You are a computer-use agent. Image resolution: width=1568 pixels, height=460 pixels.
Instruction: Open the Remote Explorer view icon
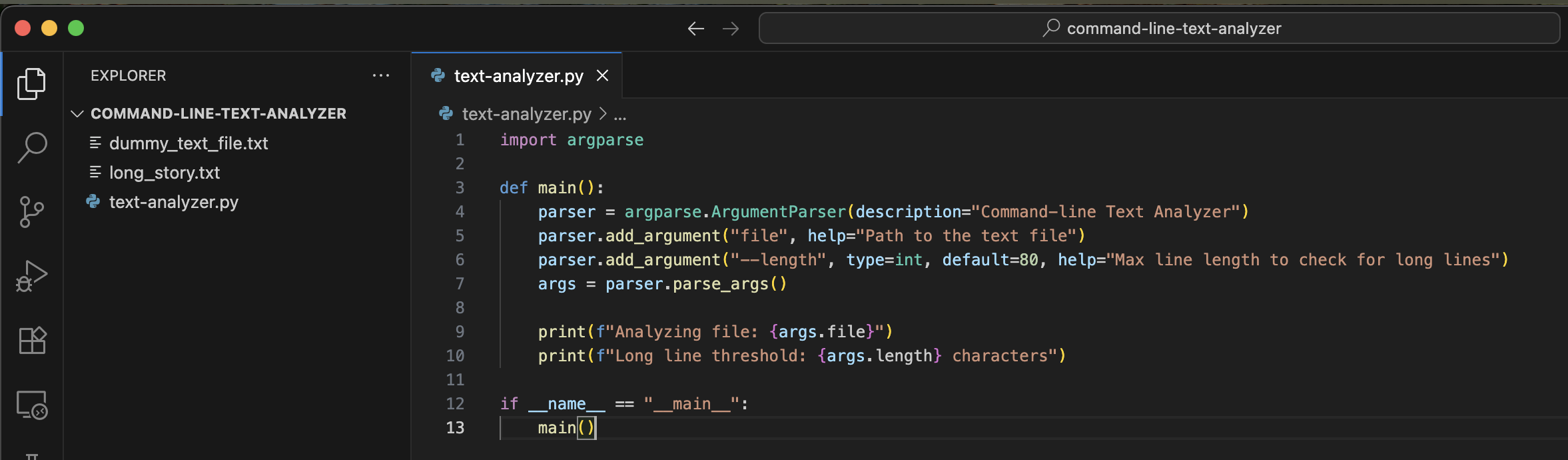pos(32,405)
